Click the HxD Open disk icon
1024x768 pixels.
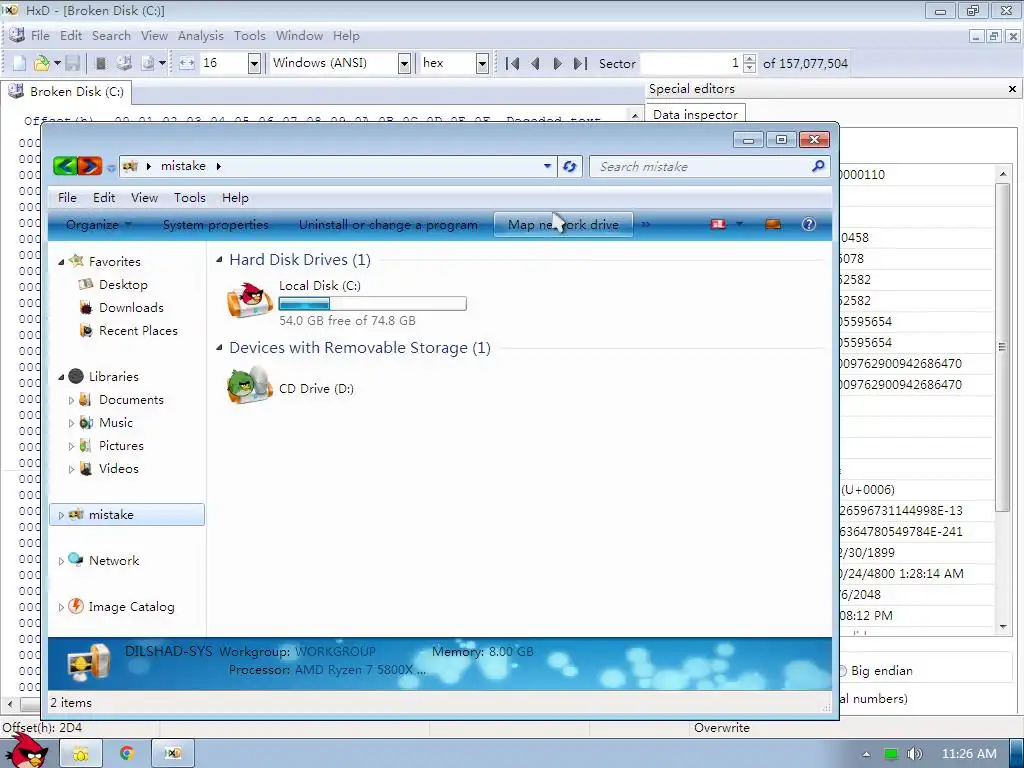[124, 63]
